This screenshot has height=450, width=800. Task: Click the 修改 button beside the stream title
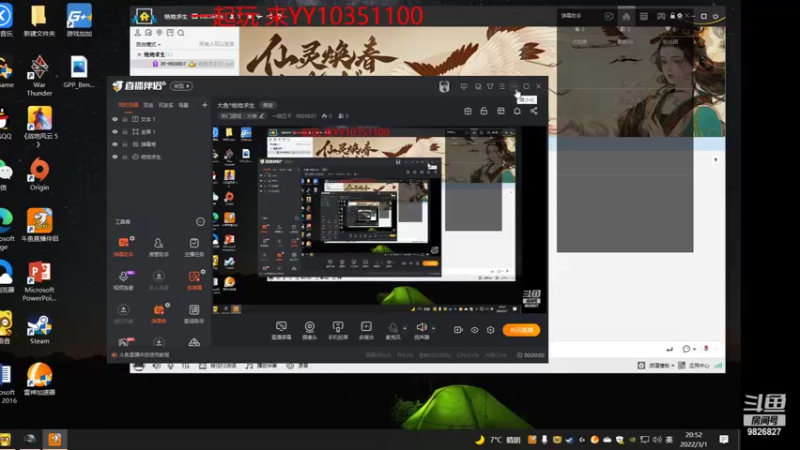[x=268, y=105]
